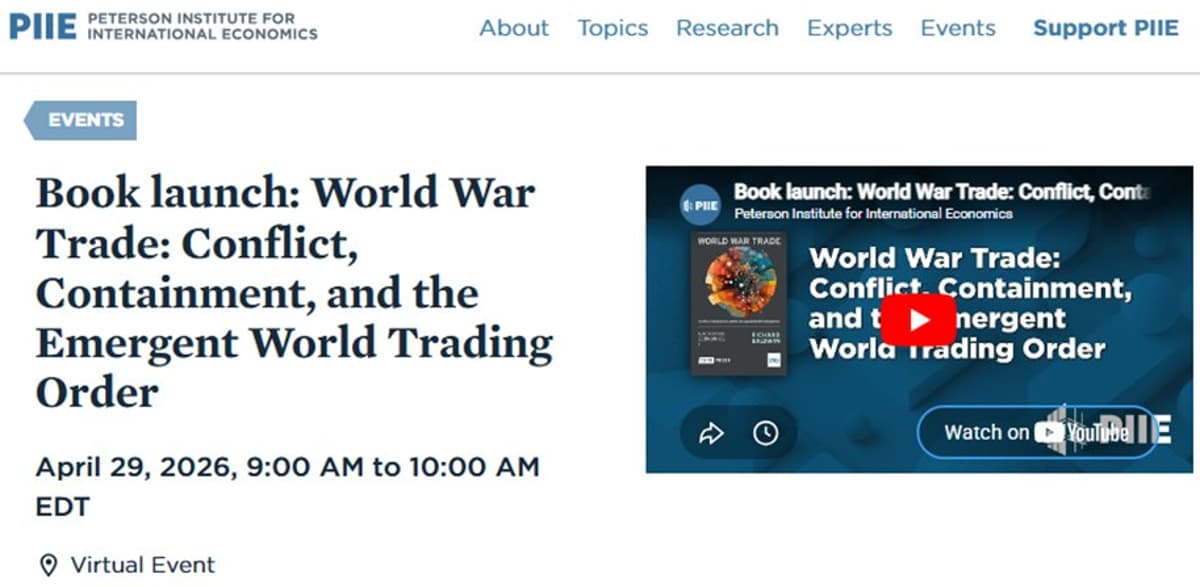
Task: Open the Topics menu
Action: 613,28
